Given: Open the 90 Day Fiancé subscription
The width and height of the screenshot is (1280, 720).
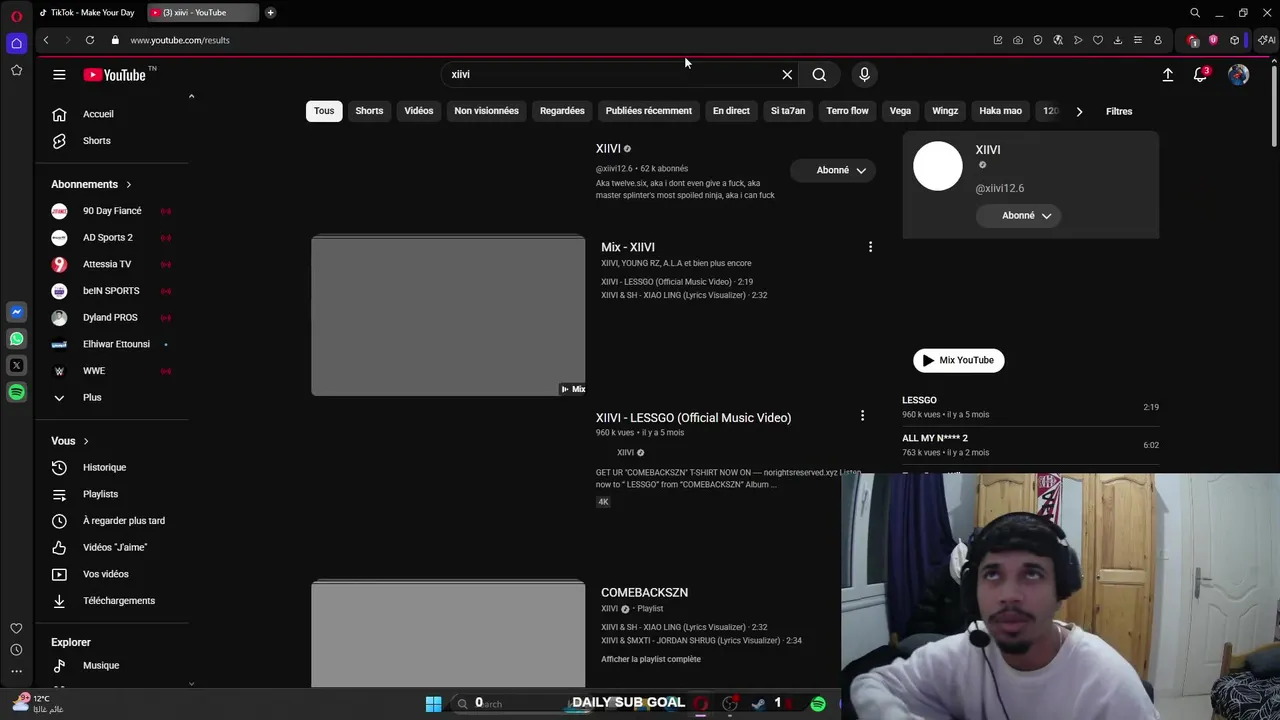Looking at the screenshot, I should [x=112, y=211].
